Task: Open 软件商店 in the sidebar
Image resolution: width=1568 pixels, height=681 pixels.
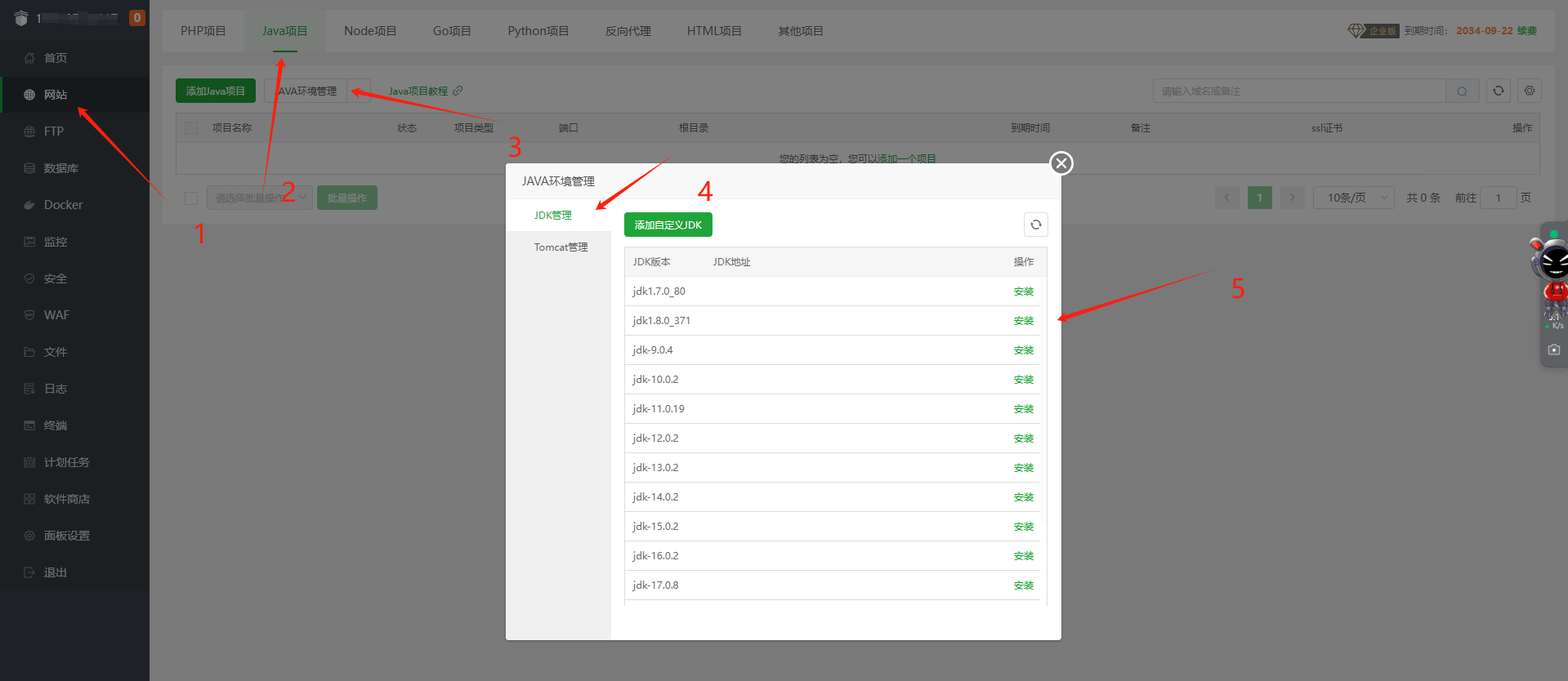Action: coord(66,499)
